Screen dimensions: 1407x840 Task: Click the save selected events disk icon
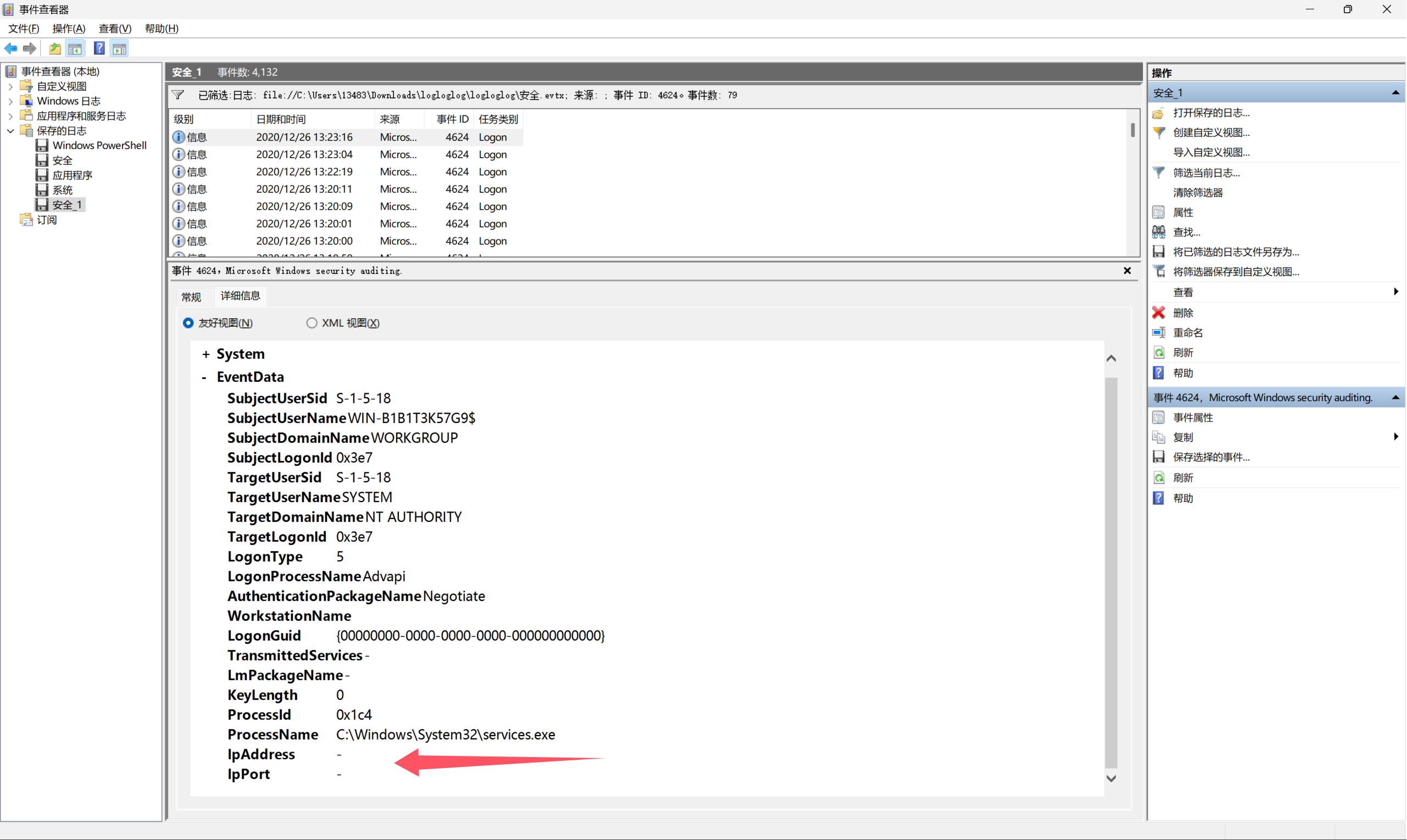[1159, 457]
